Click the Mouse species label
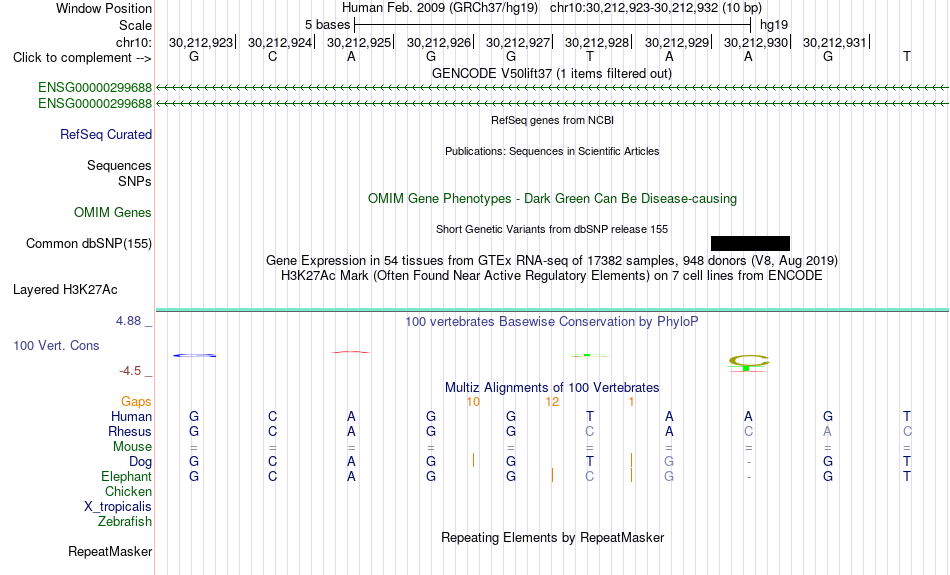 tap(132, 447)
